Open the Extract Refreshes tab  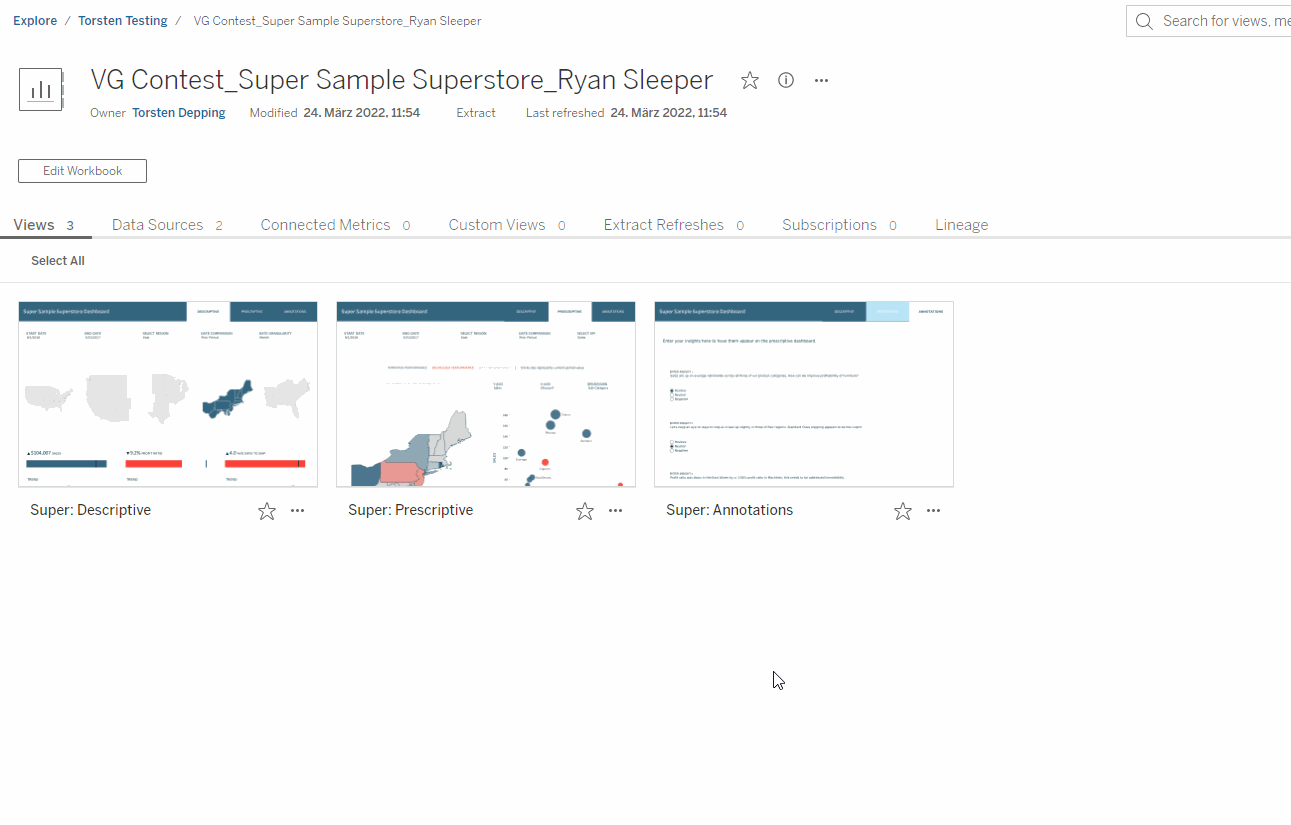pos(674,225)
